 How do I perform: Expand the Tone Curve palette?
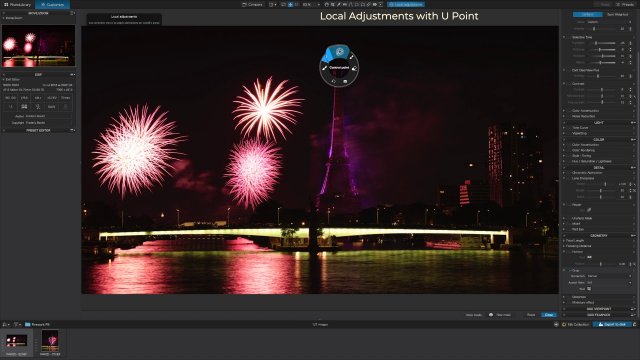coord(580,128)
